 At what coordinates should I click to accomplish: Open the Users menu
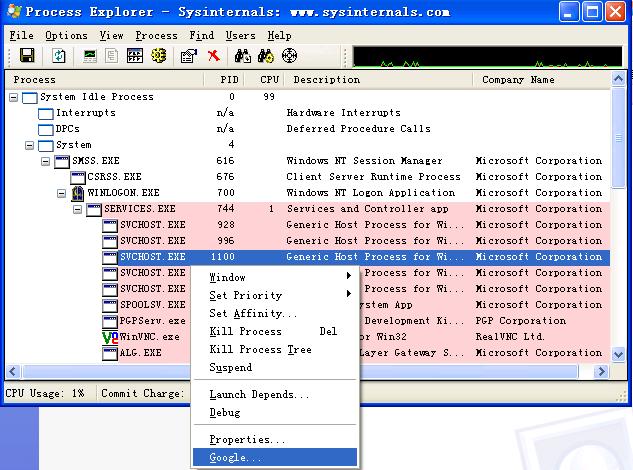tap(240, 36)
